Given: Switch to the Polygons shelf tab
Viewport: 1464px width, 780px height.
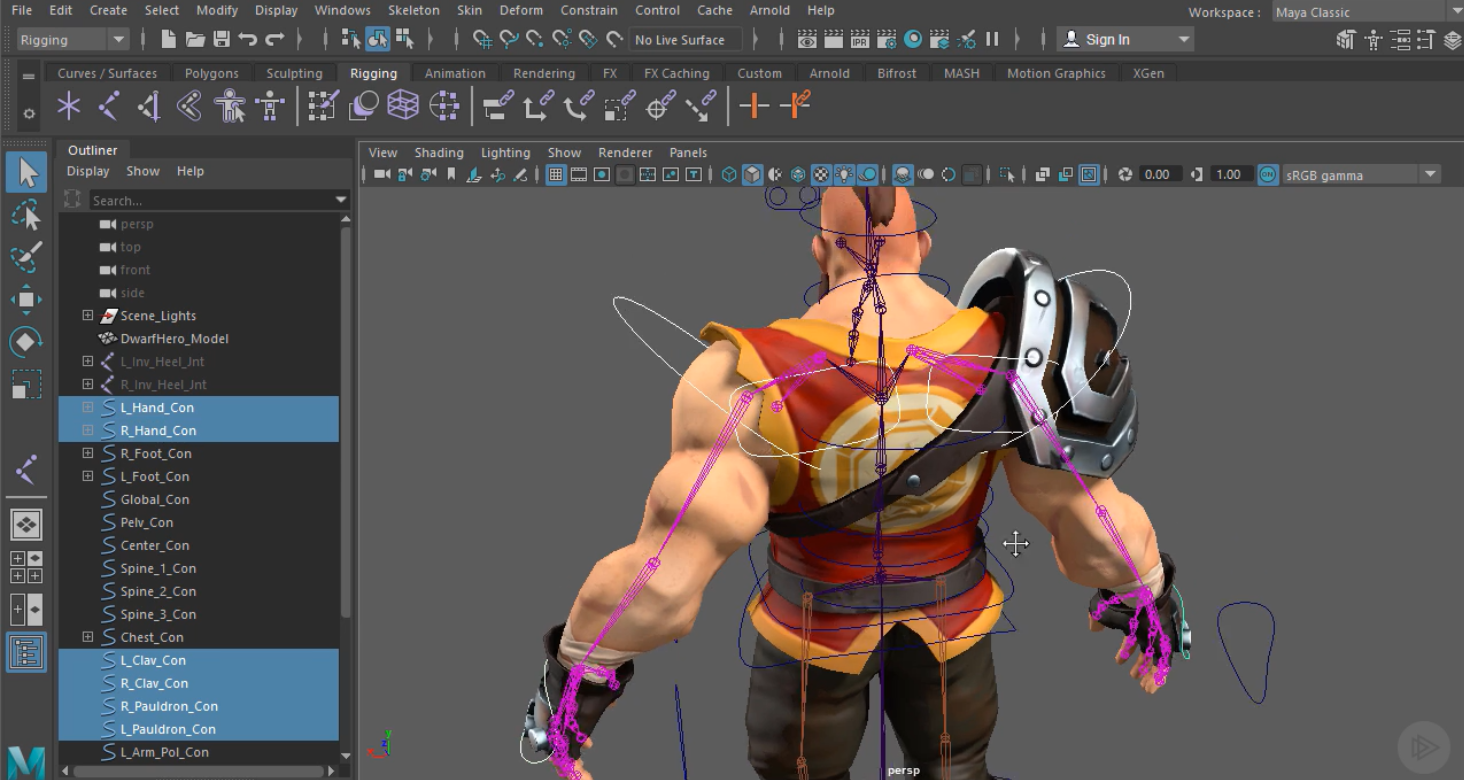Looking at the screenshot, I should pos(212,73).
